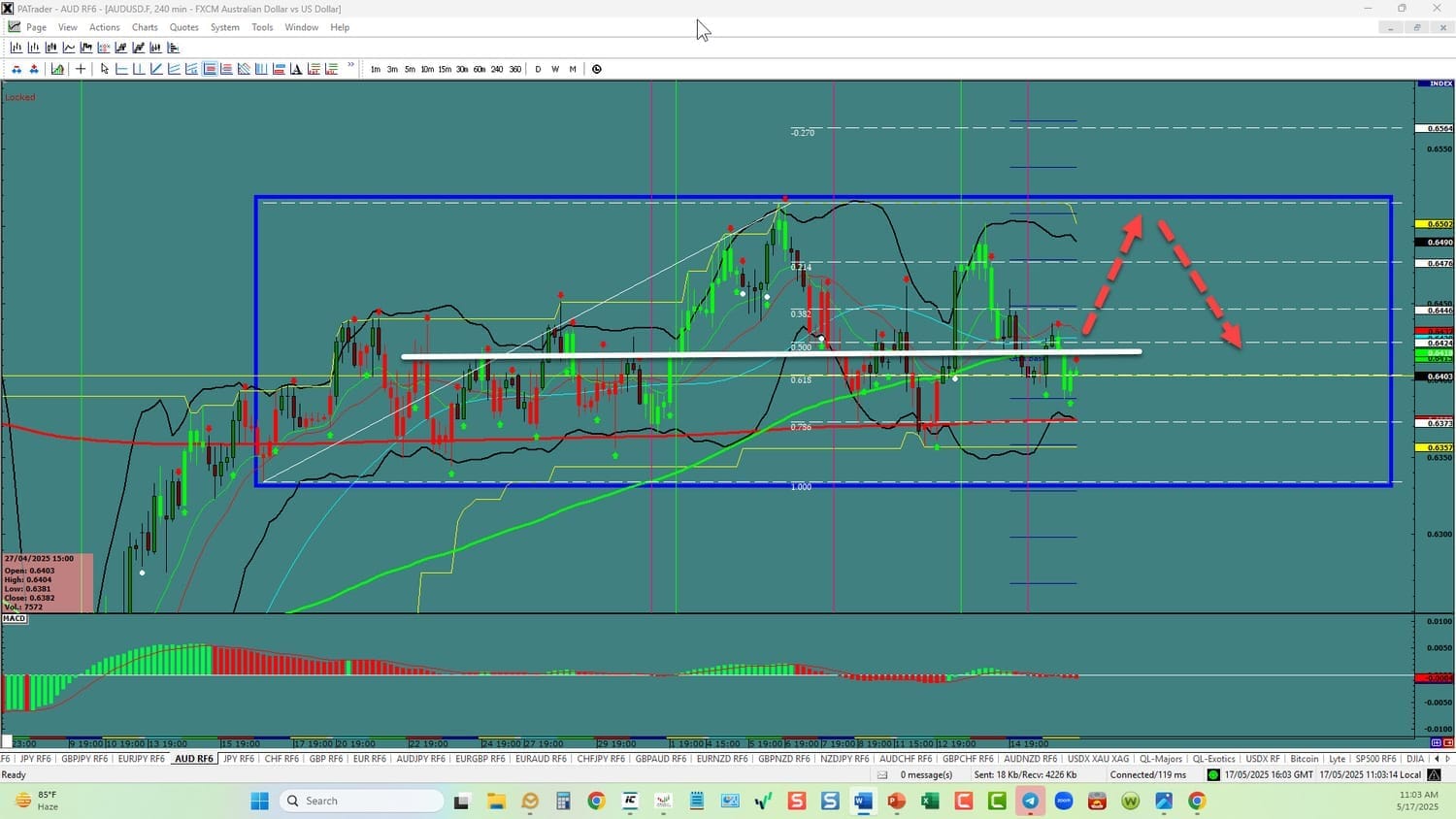
Task: Switch chart to the 60m timeframe
Action: 480,69
